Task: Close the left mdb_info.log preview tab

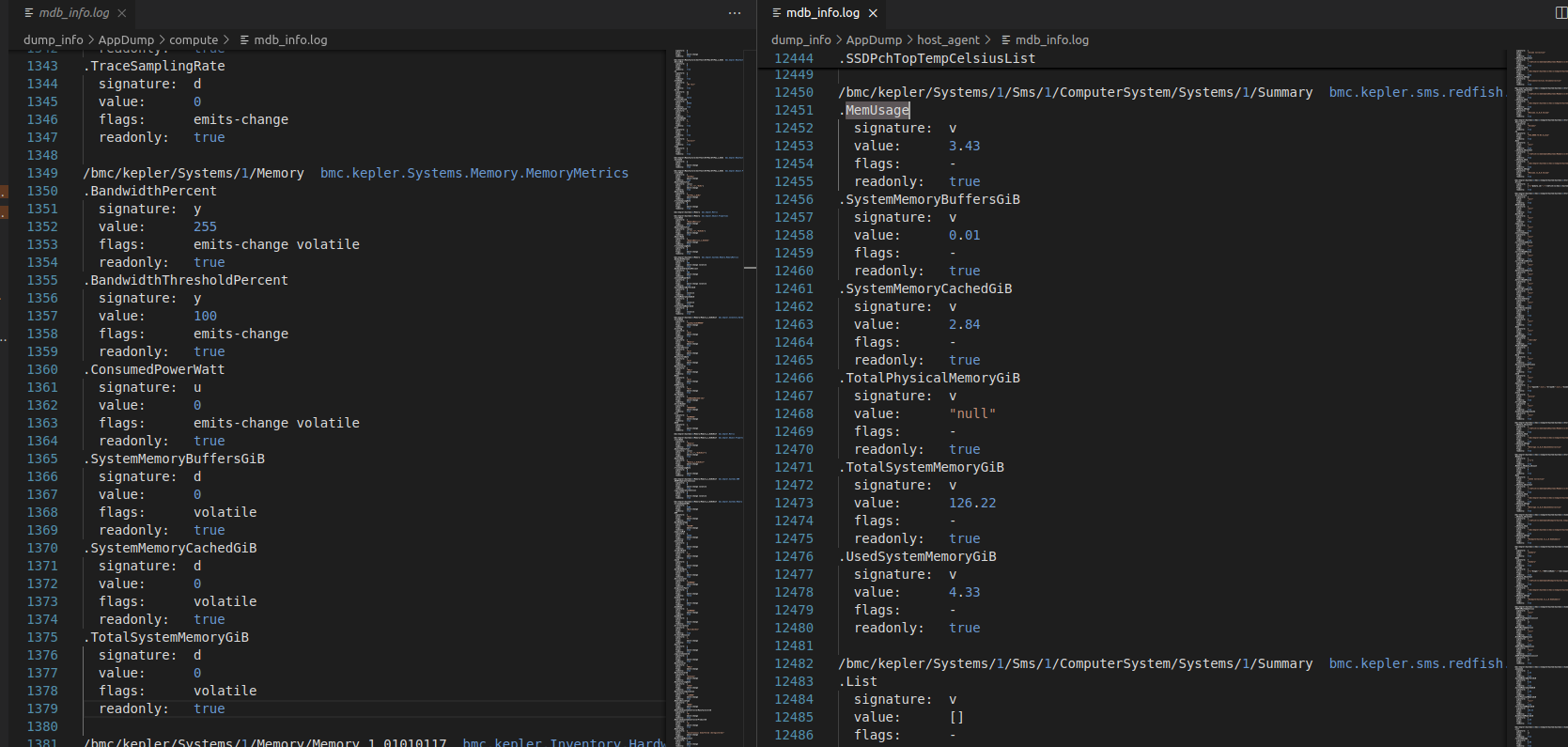Action: click(x=122, y=13)
